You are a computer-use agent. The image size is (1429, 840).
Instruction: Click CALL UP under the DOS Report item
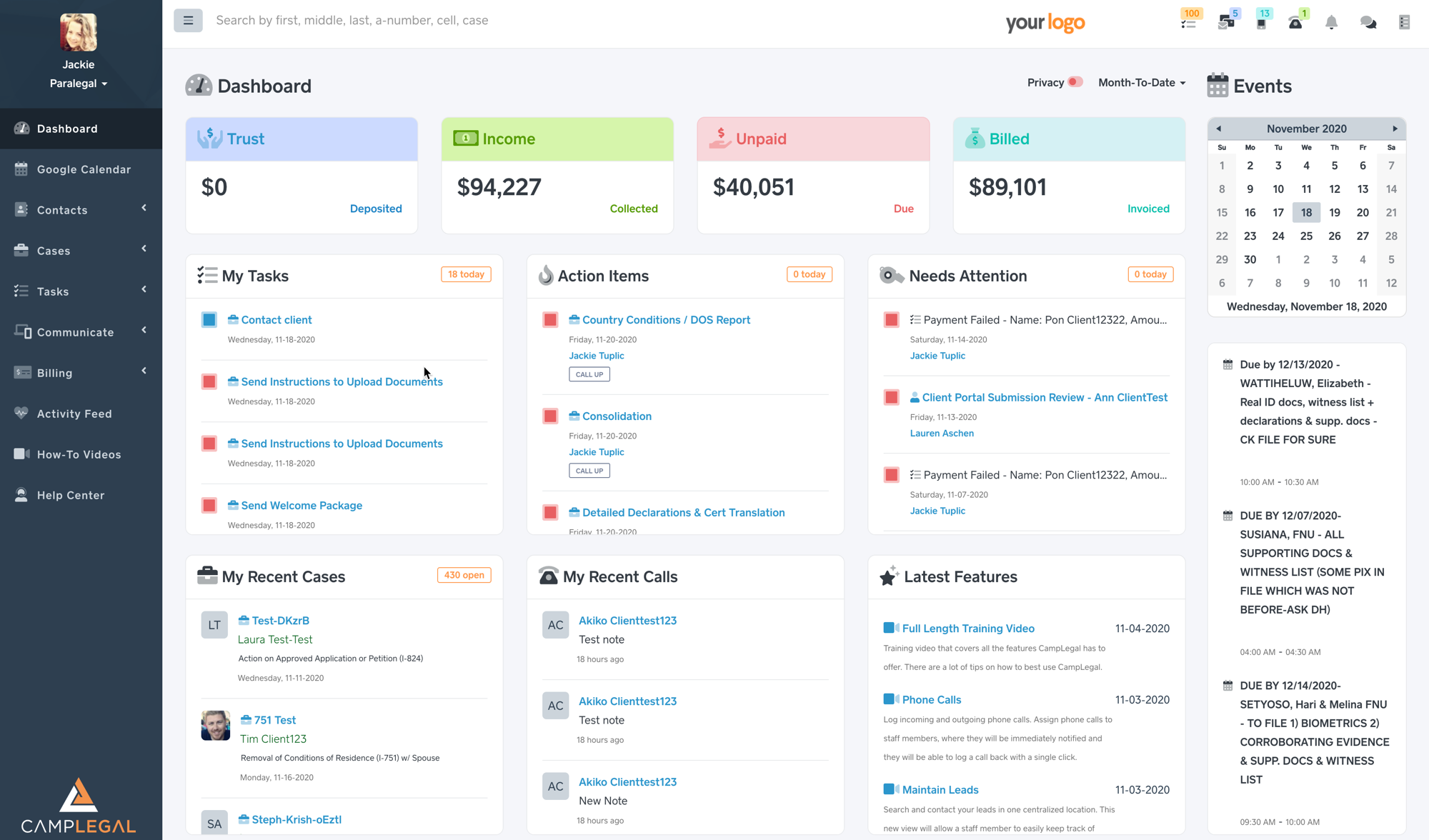(x=589, y=374)
